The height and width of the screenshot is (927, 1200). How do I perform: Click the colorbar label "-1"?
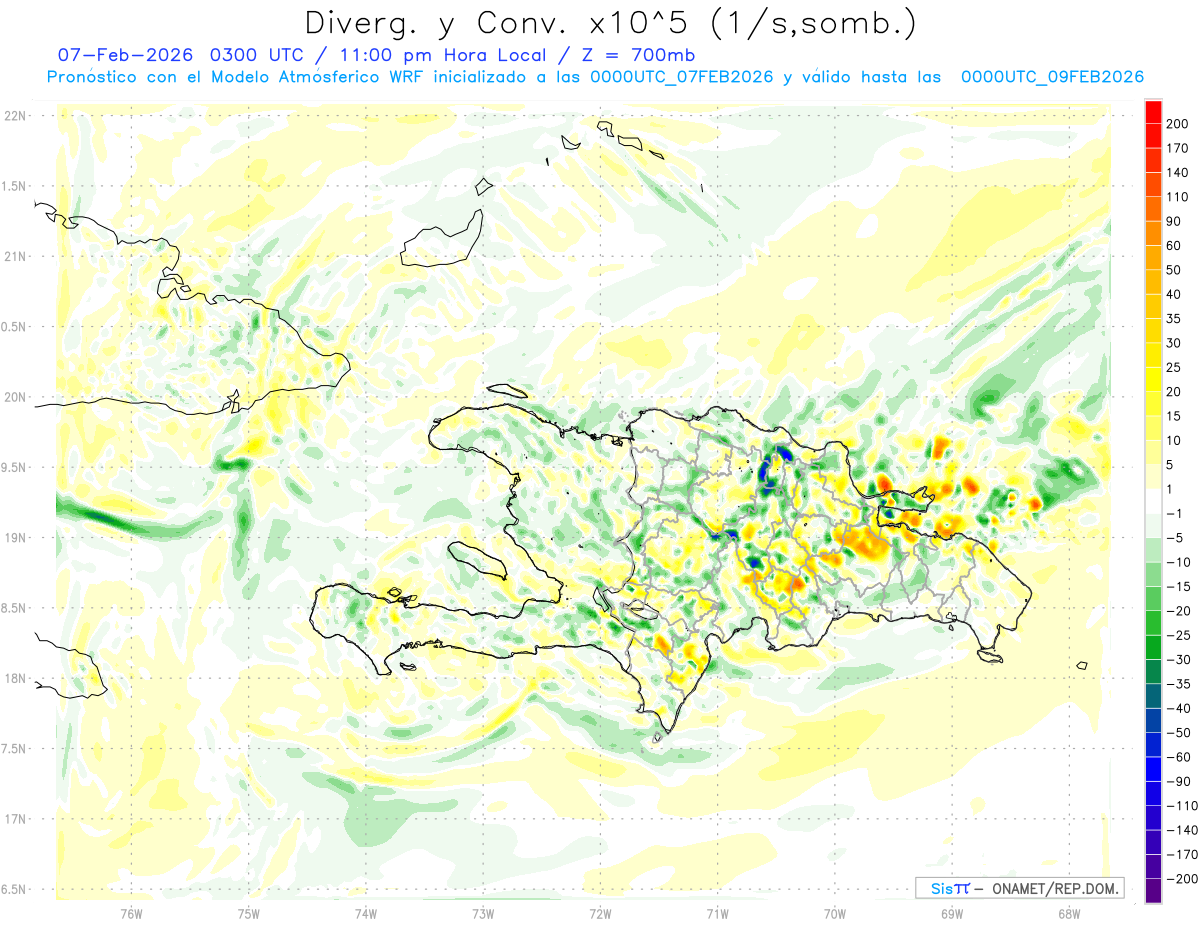(x=1176, y=514)
